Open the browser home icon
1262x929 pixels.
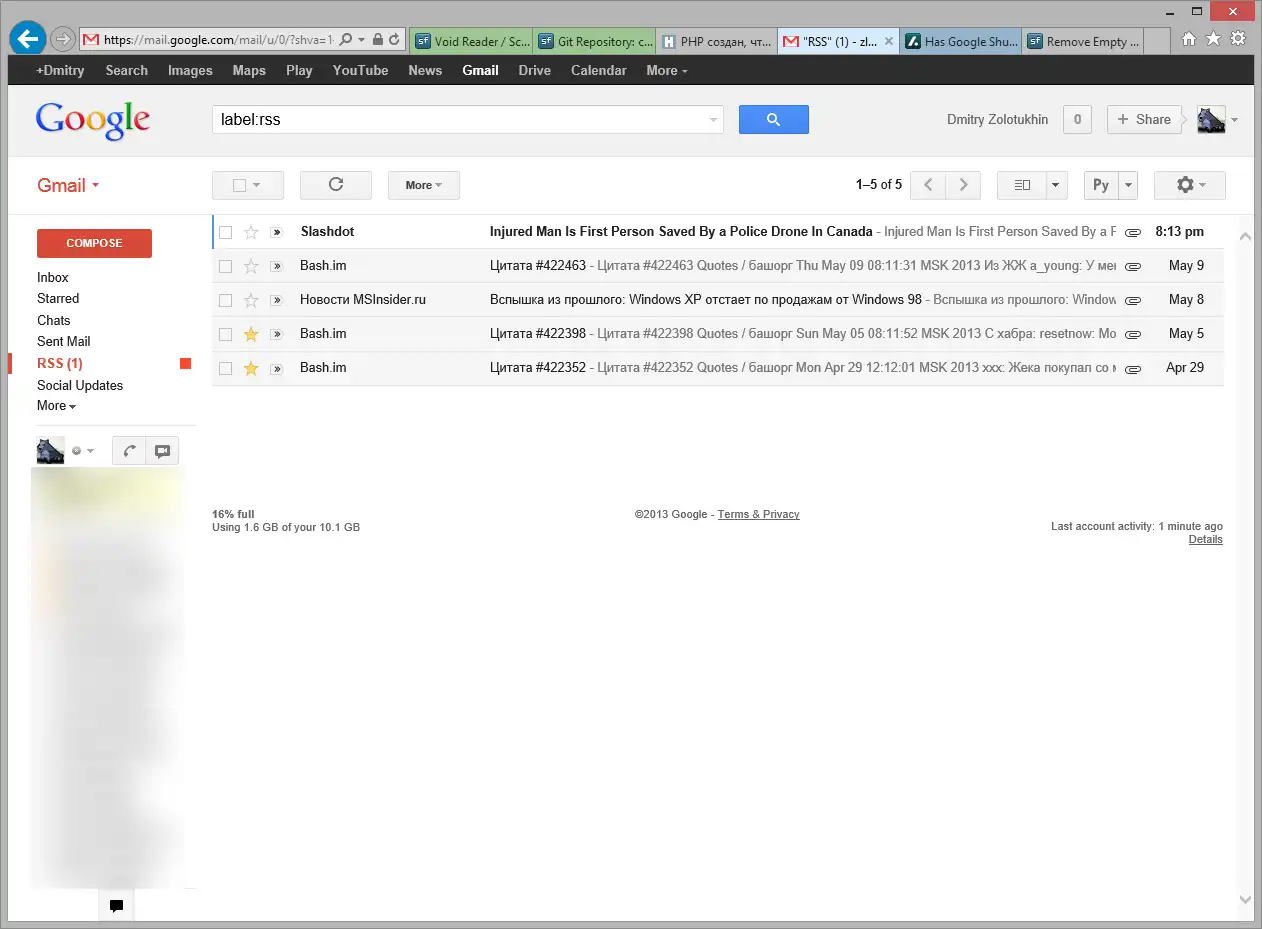(x=1188, y=39)
